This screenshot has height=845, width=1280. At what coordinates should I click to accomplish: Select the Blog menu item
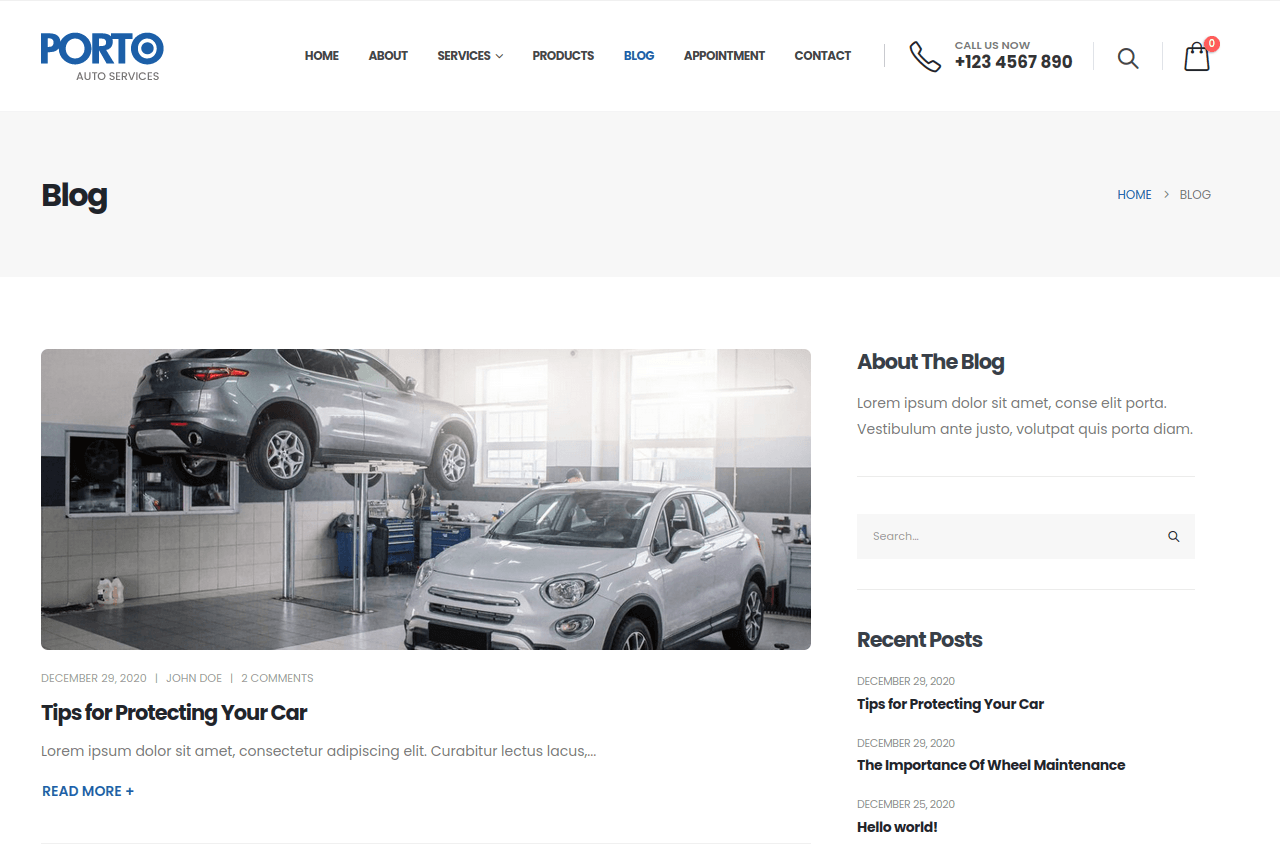[x=639, y=56]
